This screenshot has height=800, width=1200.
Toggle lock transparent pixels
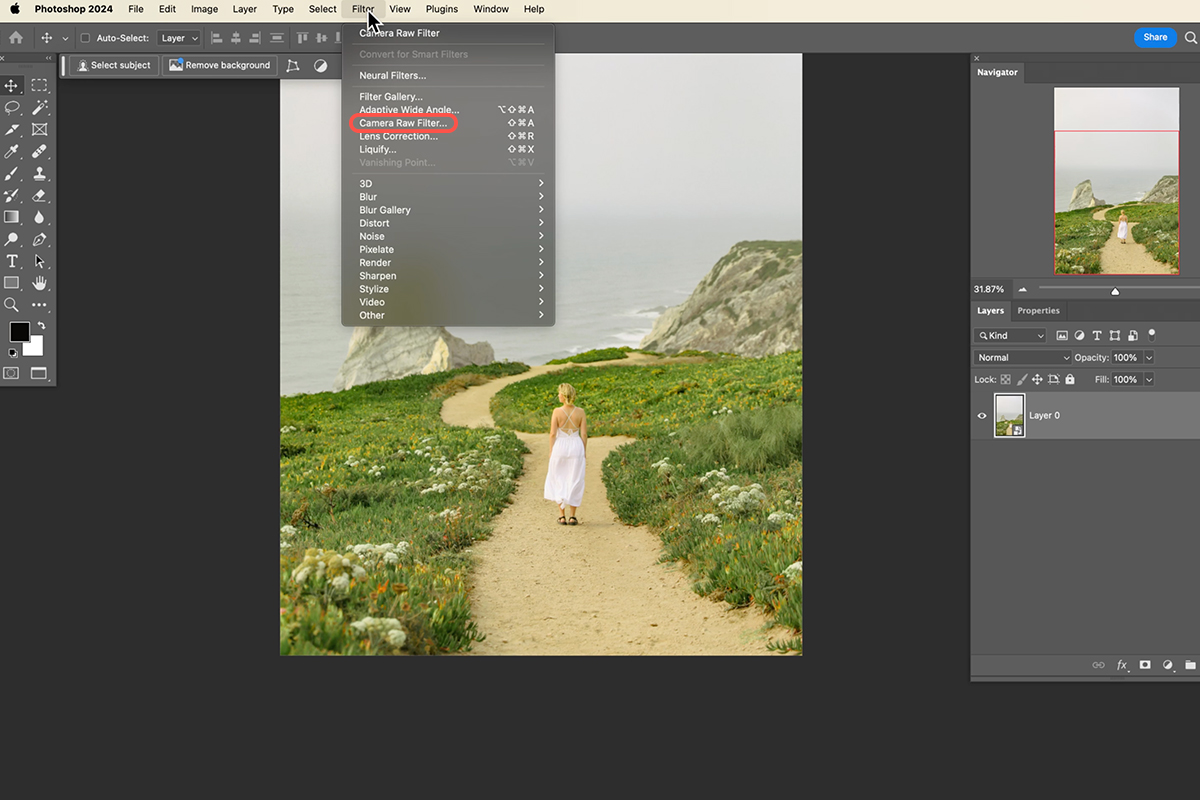pyautogui.click(x=1006, y=380)
